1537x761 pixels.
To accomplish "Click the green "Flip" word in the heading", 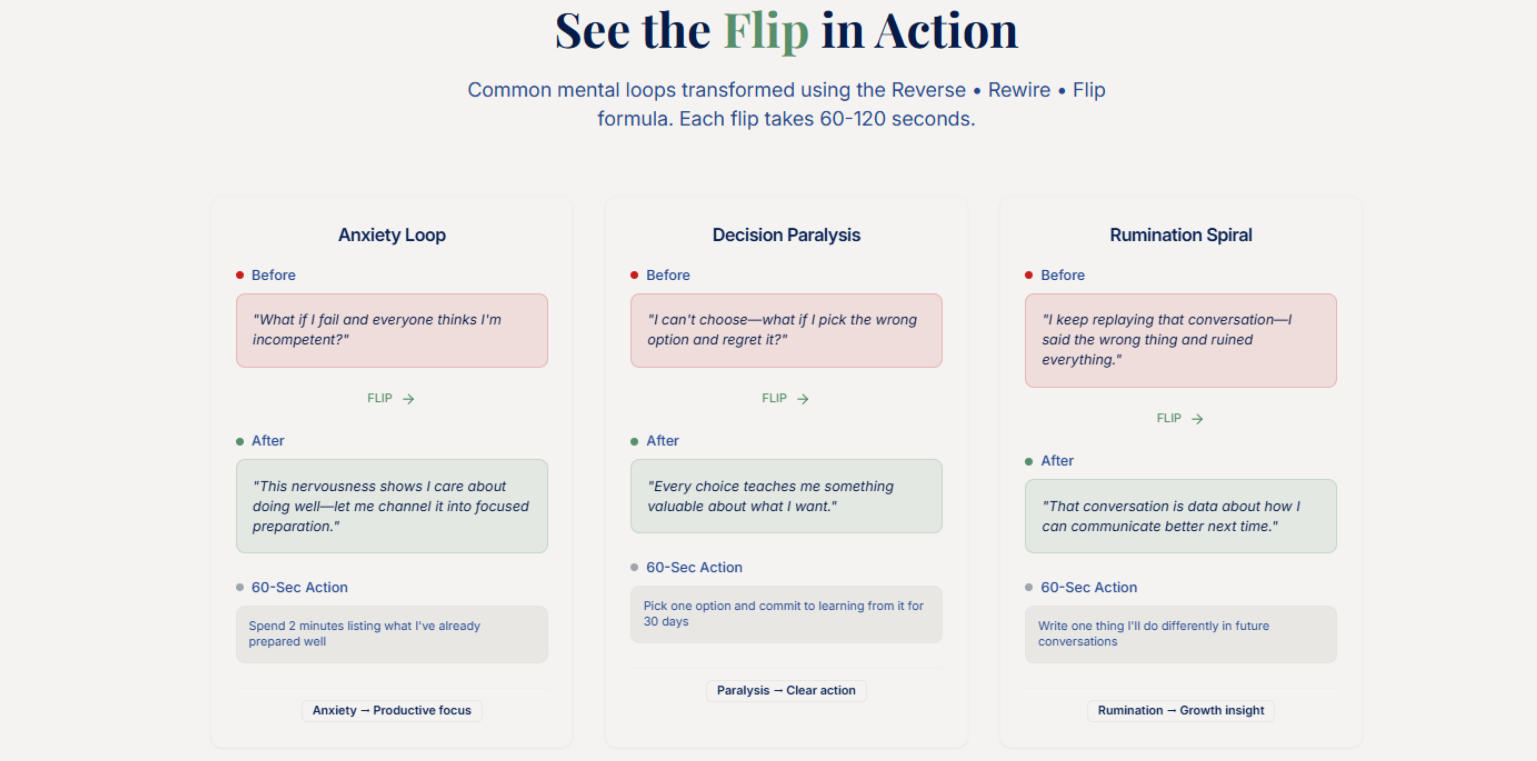I will tap(766, 31).
